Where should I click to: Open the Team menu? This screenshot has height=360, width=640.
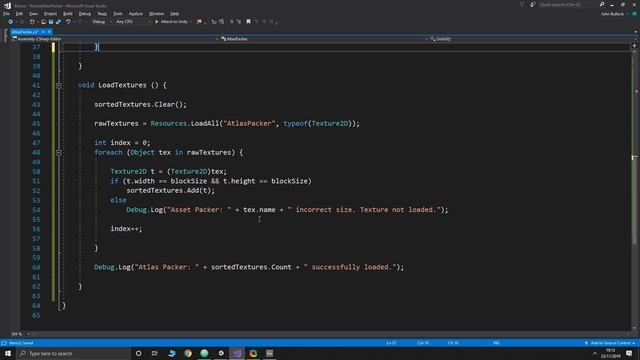tap(102, 14)
